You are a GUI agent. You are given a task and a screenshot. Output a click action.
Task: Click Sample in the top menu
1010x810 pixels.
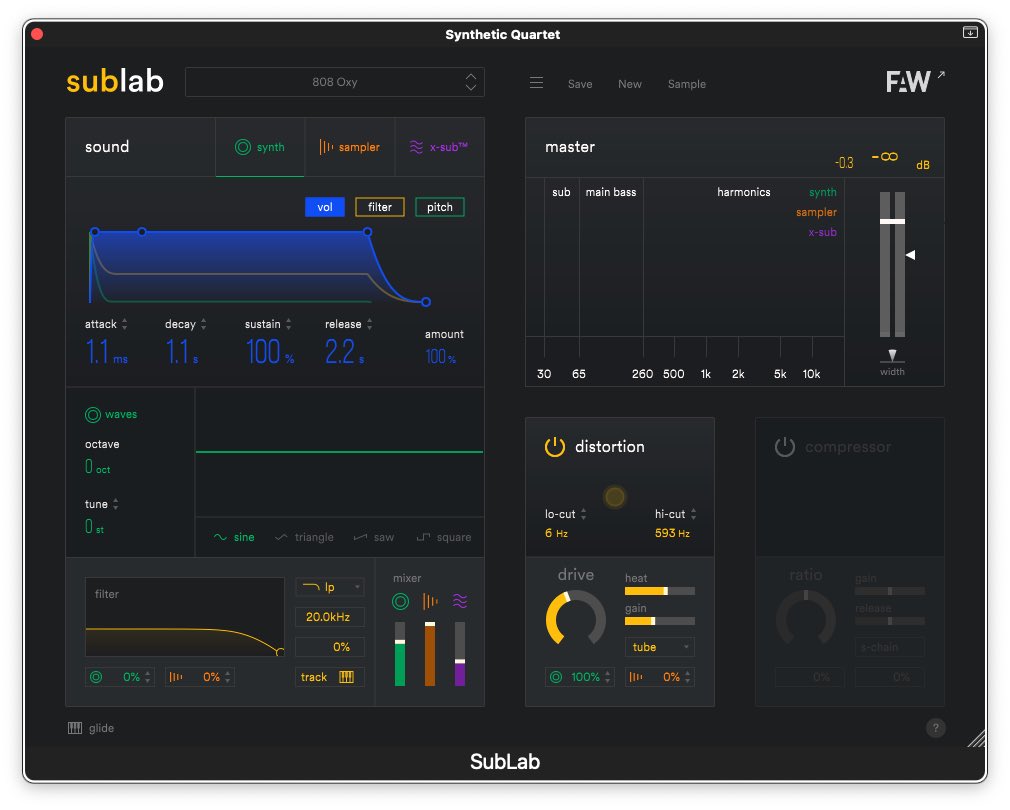687,84
